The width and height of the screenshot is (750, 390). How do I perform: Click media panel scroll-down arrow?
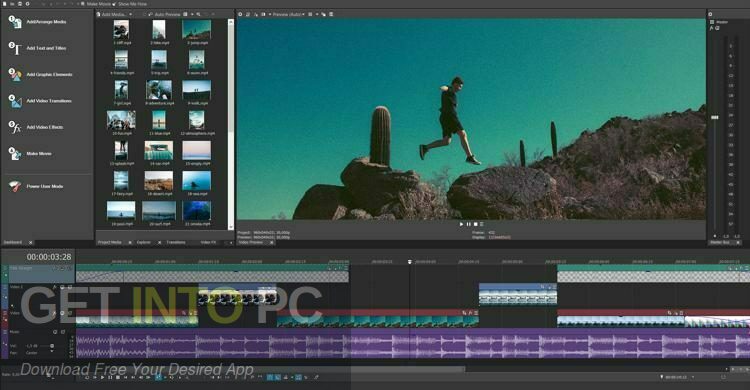(x=231, y=227)
